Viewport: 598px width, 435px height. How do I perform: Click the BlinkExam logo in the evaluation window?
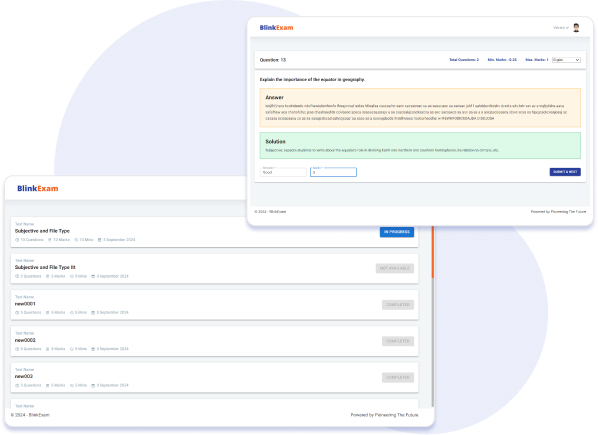[276, 27]
